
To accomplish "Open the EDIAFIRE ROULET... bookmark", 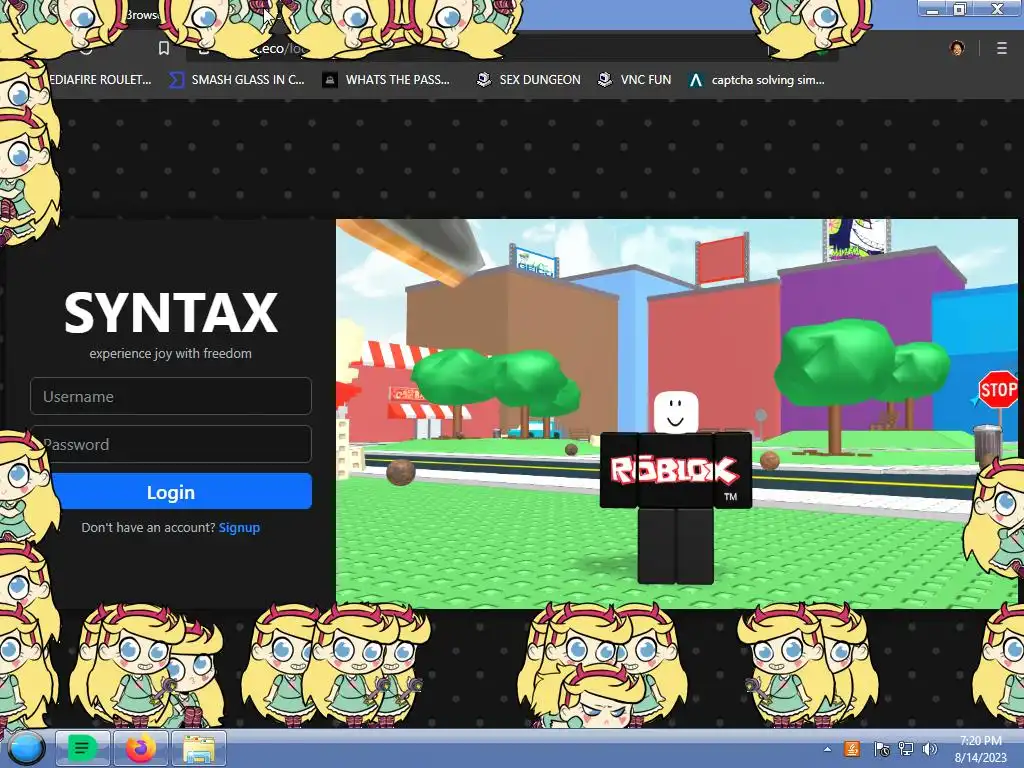I will 100,80.
